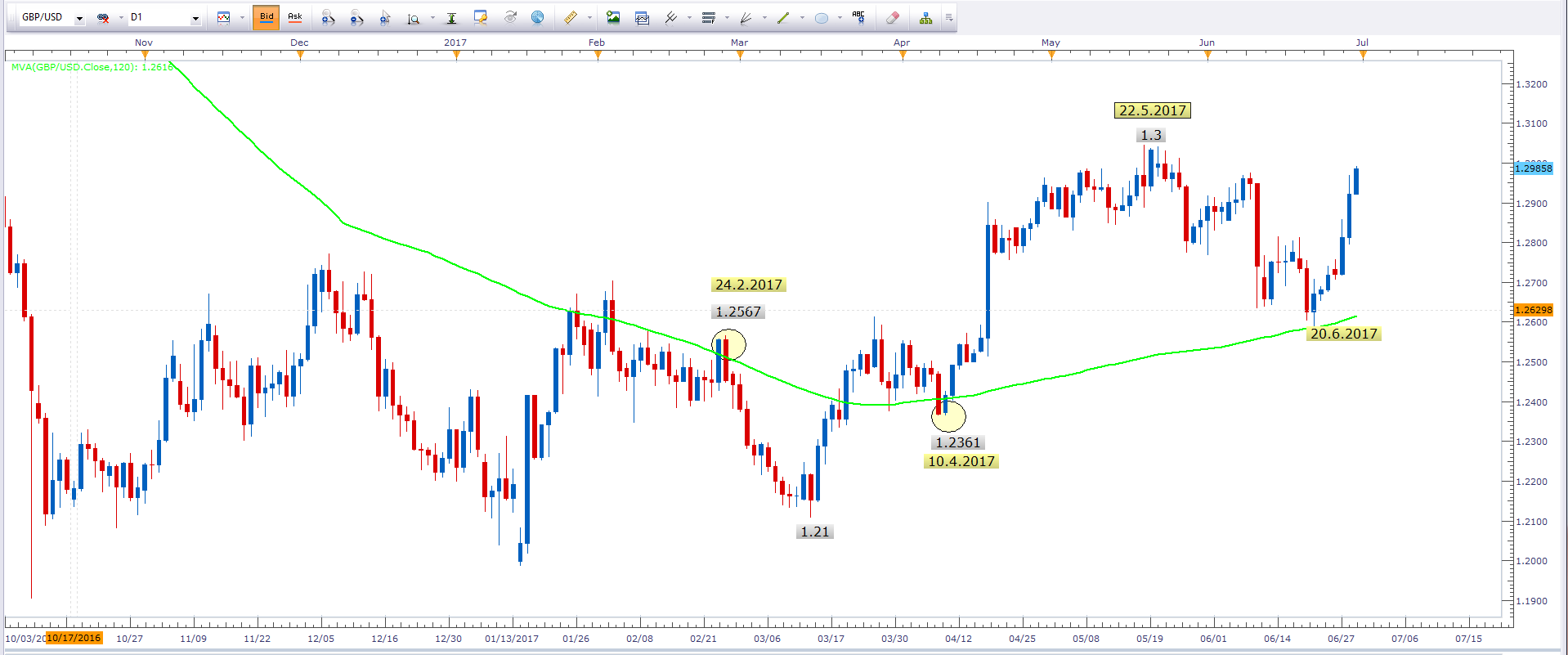
Task: Click the zoom in magnifier icon
Action: pyautogui.click(x=327, y=17)
